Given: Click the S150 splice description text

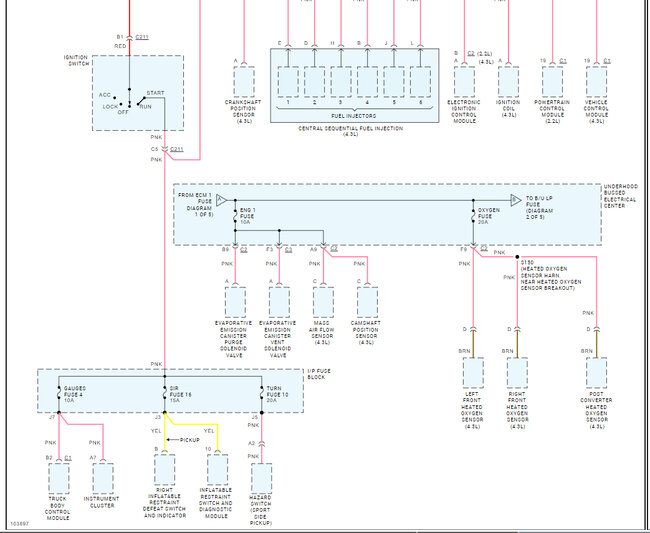Looking at the screenshot, I should pyautogui.click(x=551, y=275).
